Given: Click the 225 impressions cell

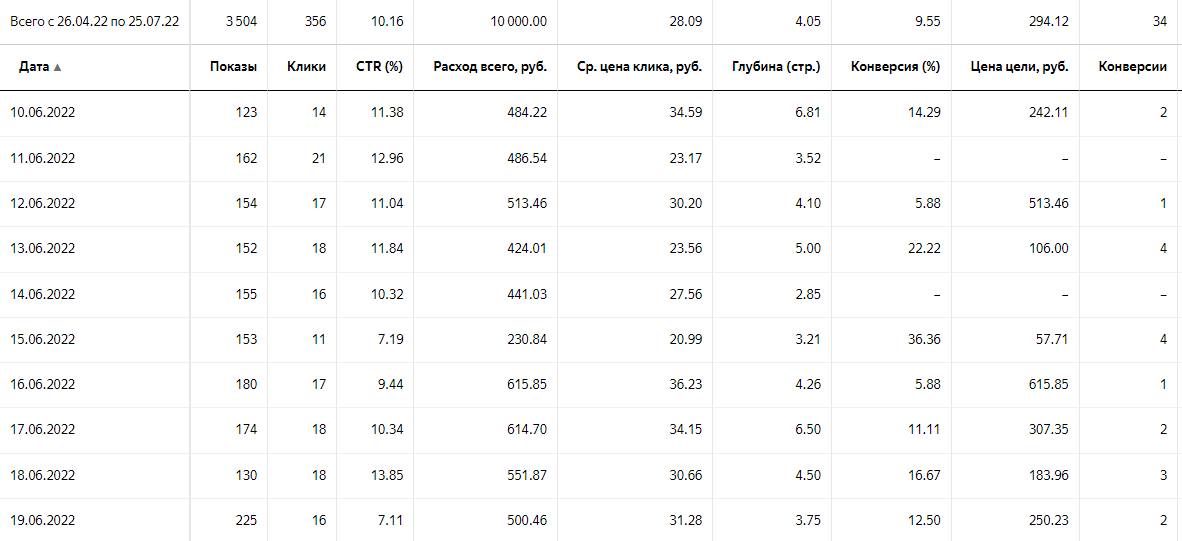Looking at the screenshot, I should [246, 520].
